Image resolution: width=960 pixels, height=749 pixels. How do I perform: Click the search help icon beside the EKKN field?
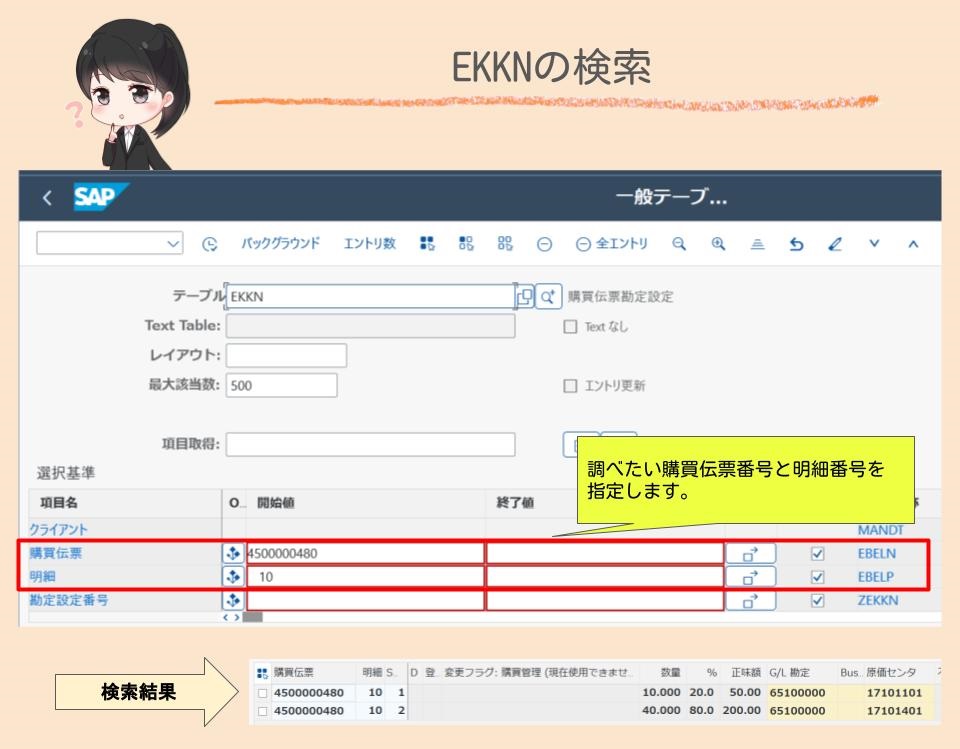tap(549, 295)
